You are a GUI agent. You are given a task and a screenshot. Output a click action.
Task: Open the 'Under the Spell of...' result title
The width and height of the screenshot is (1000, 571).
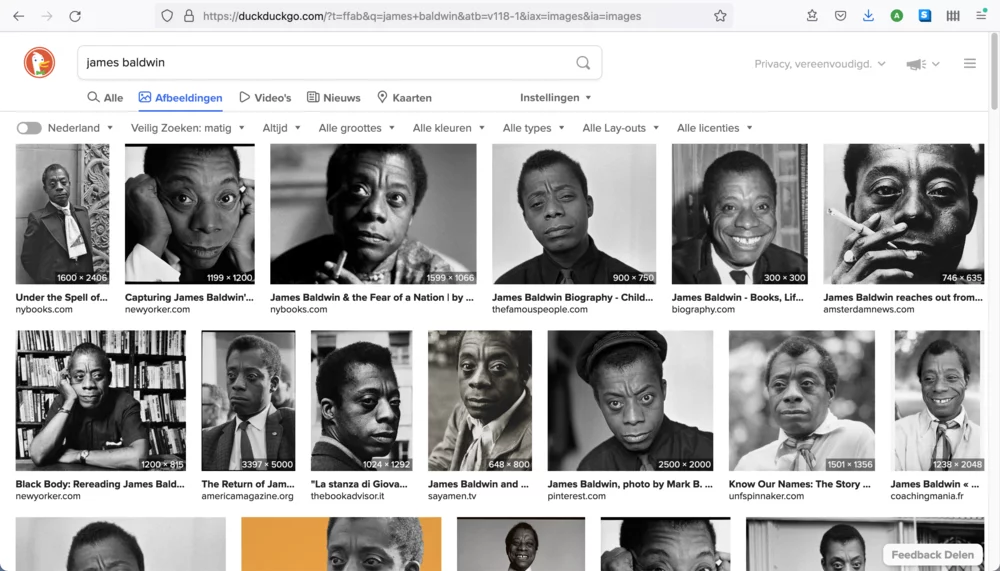point(61,297)
